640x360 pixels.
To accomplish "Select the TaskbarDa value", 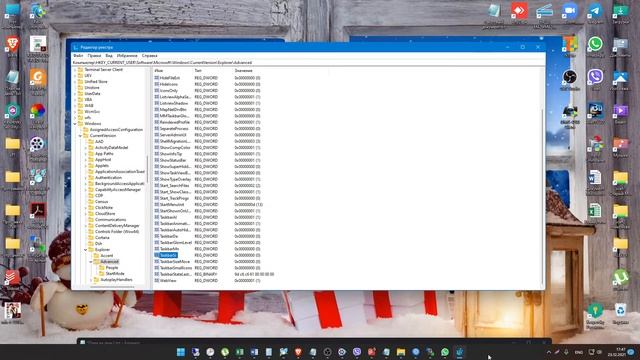I will click(169, 236).
